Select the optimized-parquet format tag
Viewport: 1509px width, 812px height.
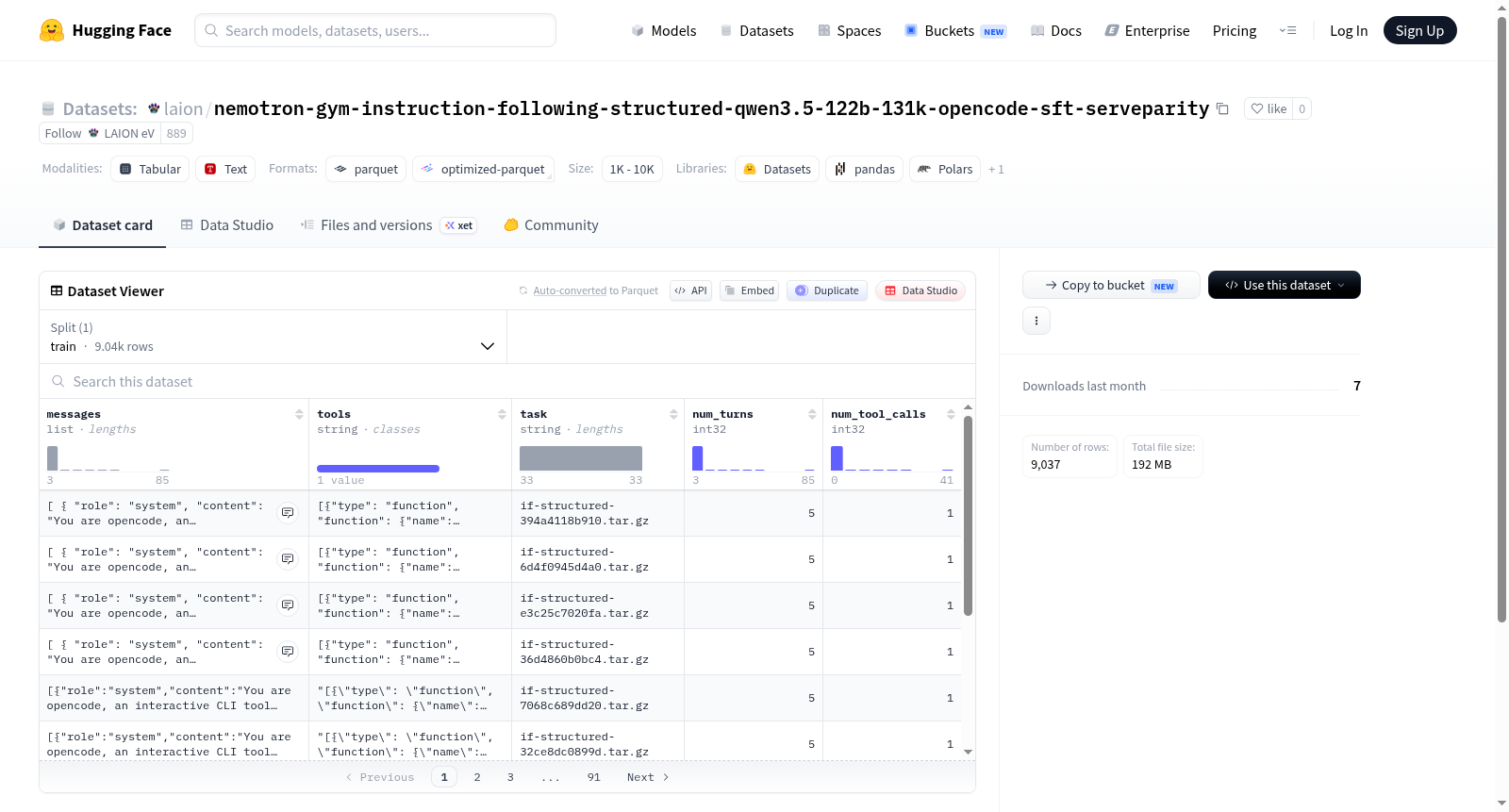coord(483,169)
